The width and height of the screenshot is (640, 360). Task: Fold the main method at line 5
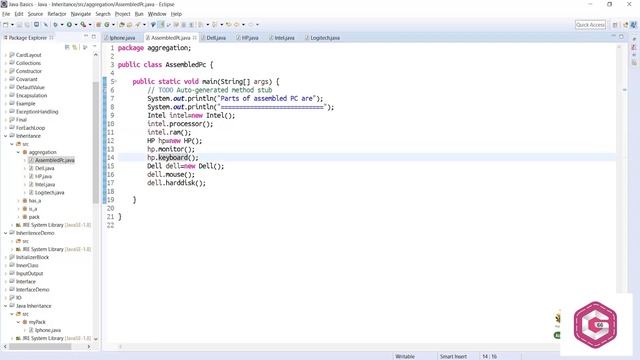(116, 81)
